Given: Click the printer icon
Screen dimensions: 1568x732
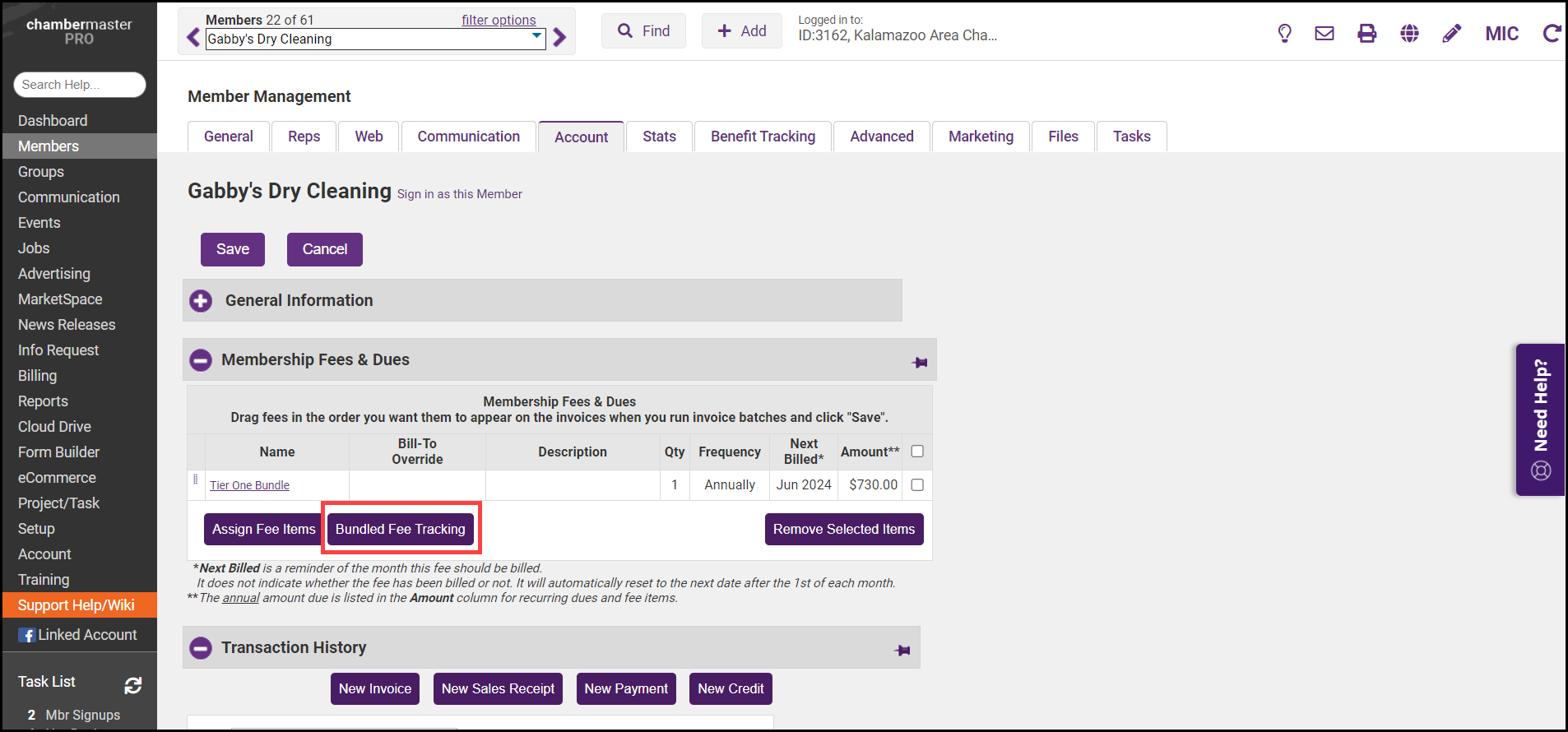Looking at the screenshot, I should tap(1366, 34).
